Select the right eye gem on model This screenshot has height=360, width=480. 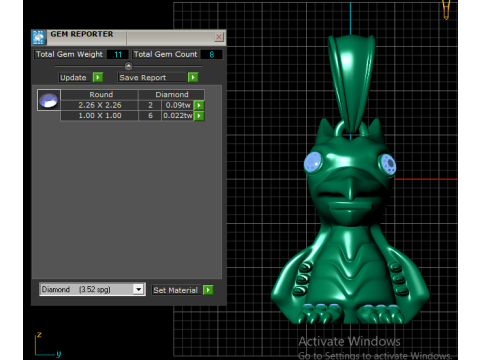click(x=388, y=164)
